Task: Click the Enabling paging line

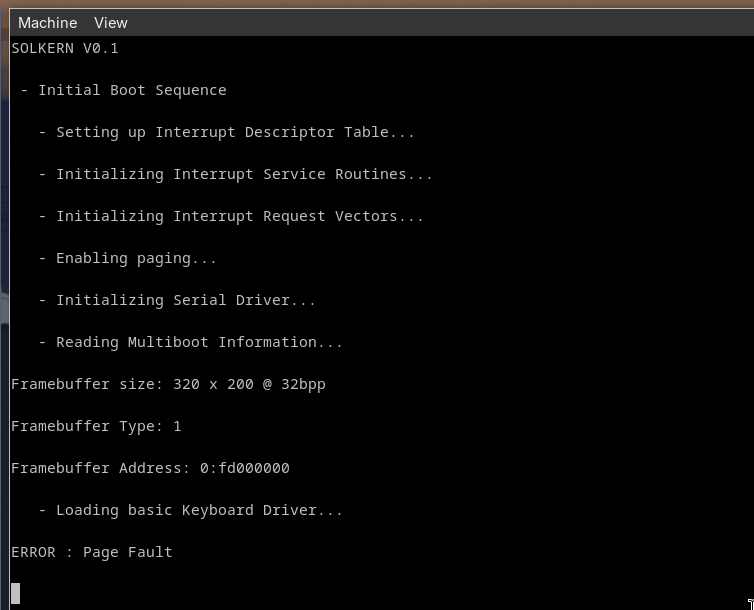Action: pos(127,259)
